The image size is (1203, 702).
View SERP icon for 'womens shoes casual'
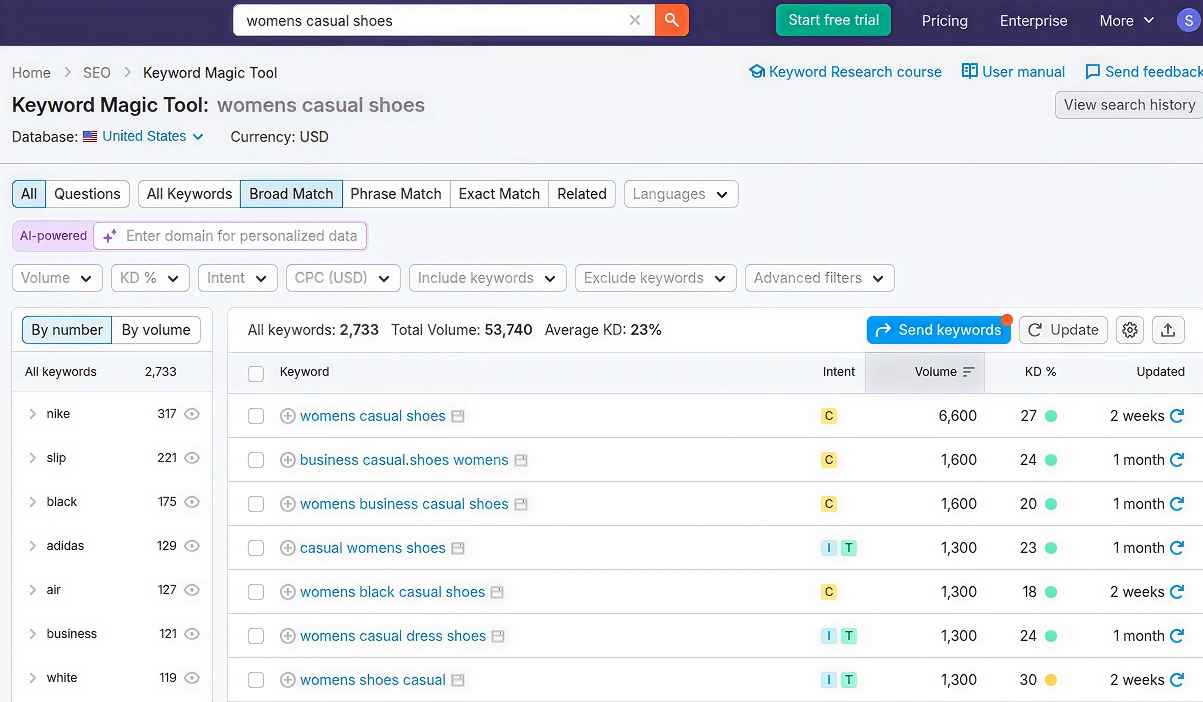click(x=458, y=680)
